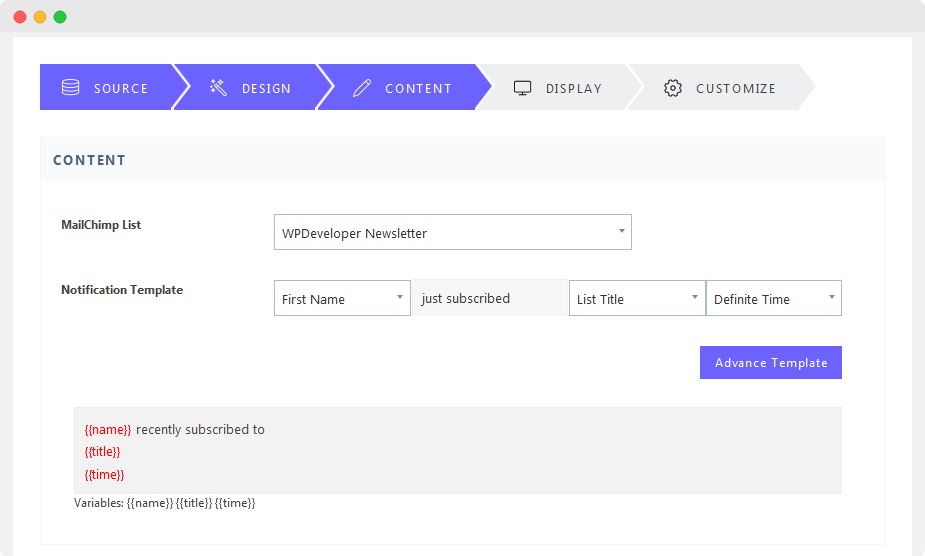
Task: Click the {{time}} variable in template
Action: [104, 475]
